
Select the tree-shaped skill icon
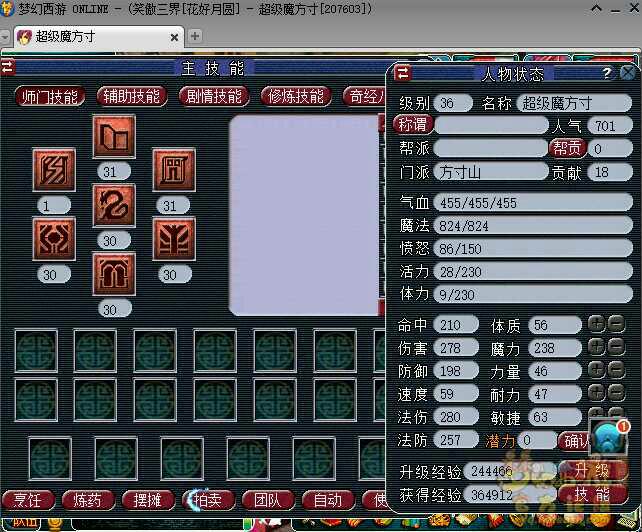pyautogui.click(x=174, y=239)
